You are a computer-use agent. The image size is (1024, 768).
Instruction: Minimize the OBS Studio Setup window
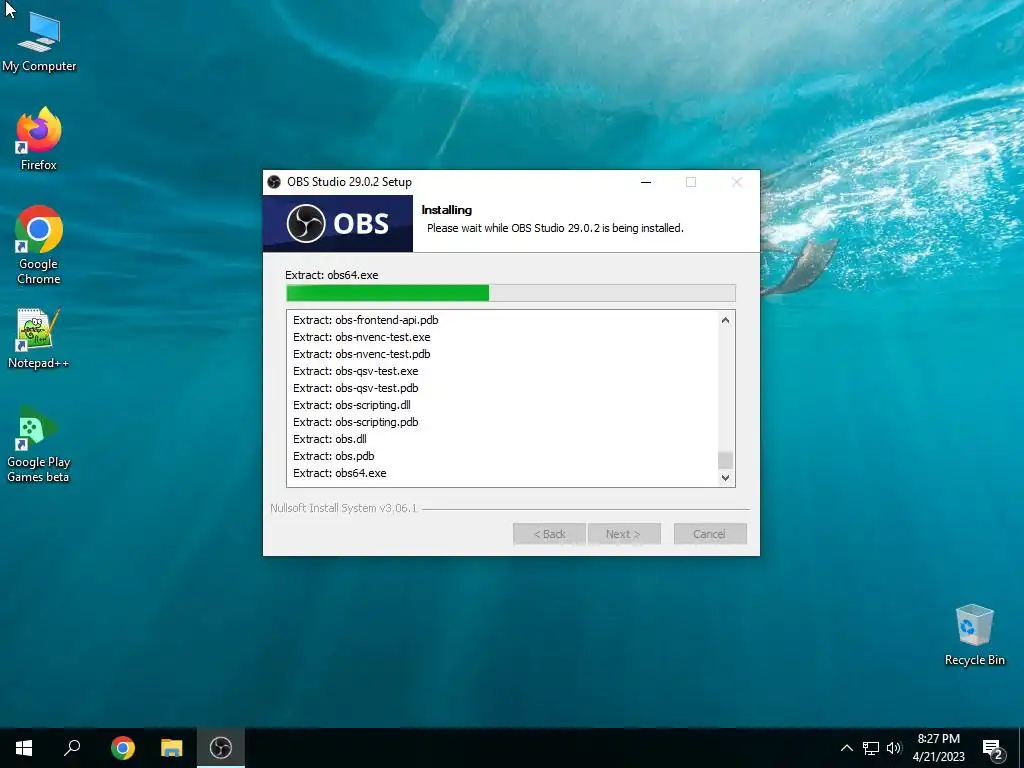point(646,182)
